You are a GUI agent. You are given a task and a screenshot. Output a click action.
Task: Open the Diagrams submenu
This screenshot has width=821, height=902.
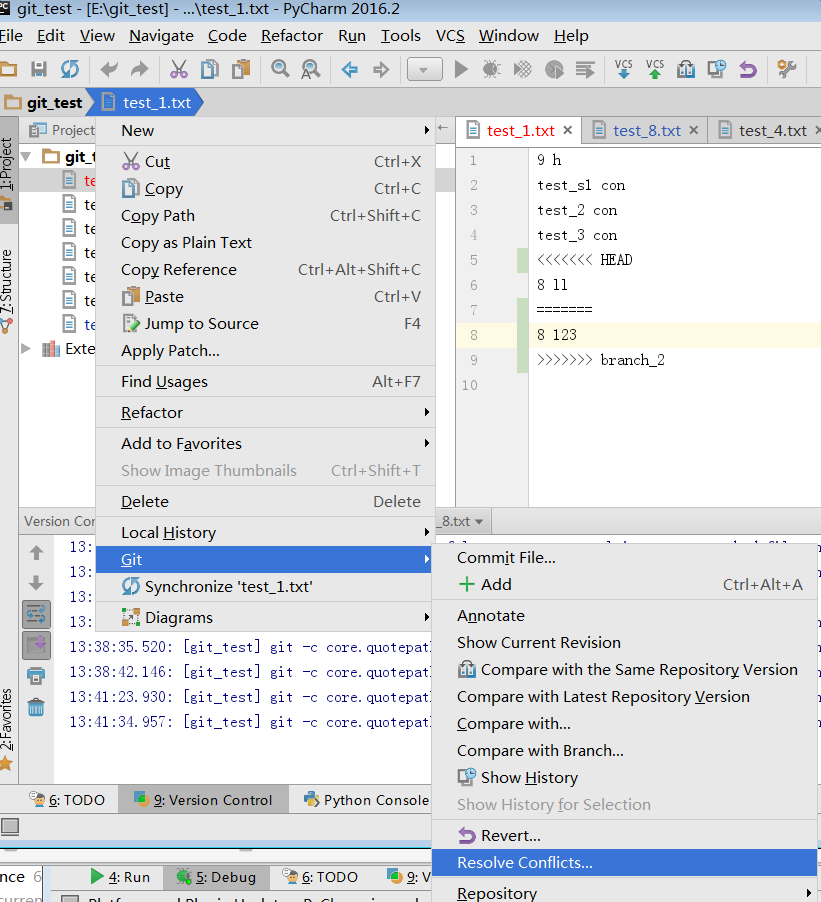[x=264, y=618]
